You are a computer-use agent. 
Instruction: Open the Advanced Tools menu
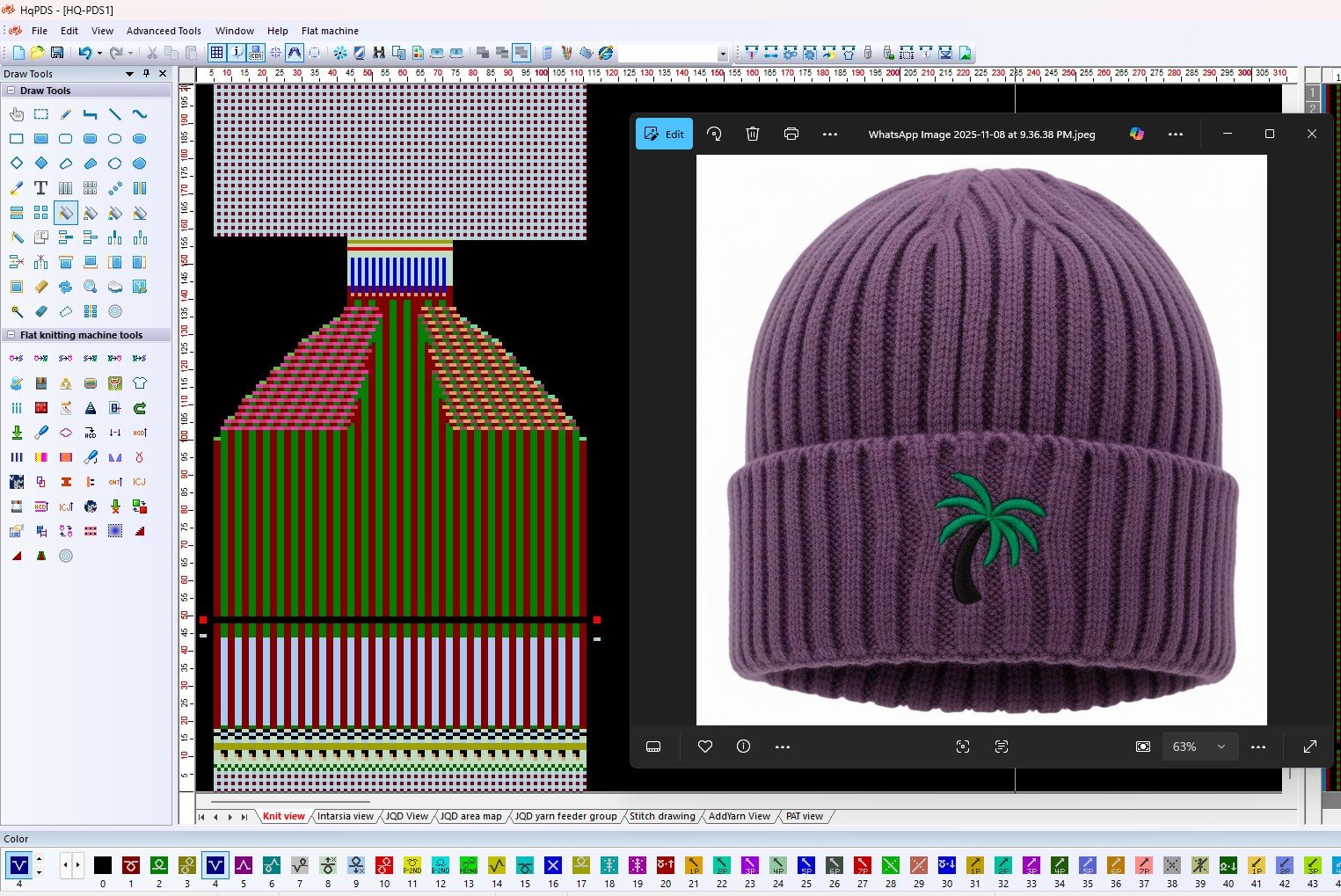(x=164, y=31)
